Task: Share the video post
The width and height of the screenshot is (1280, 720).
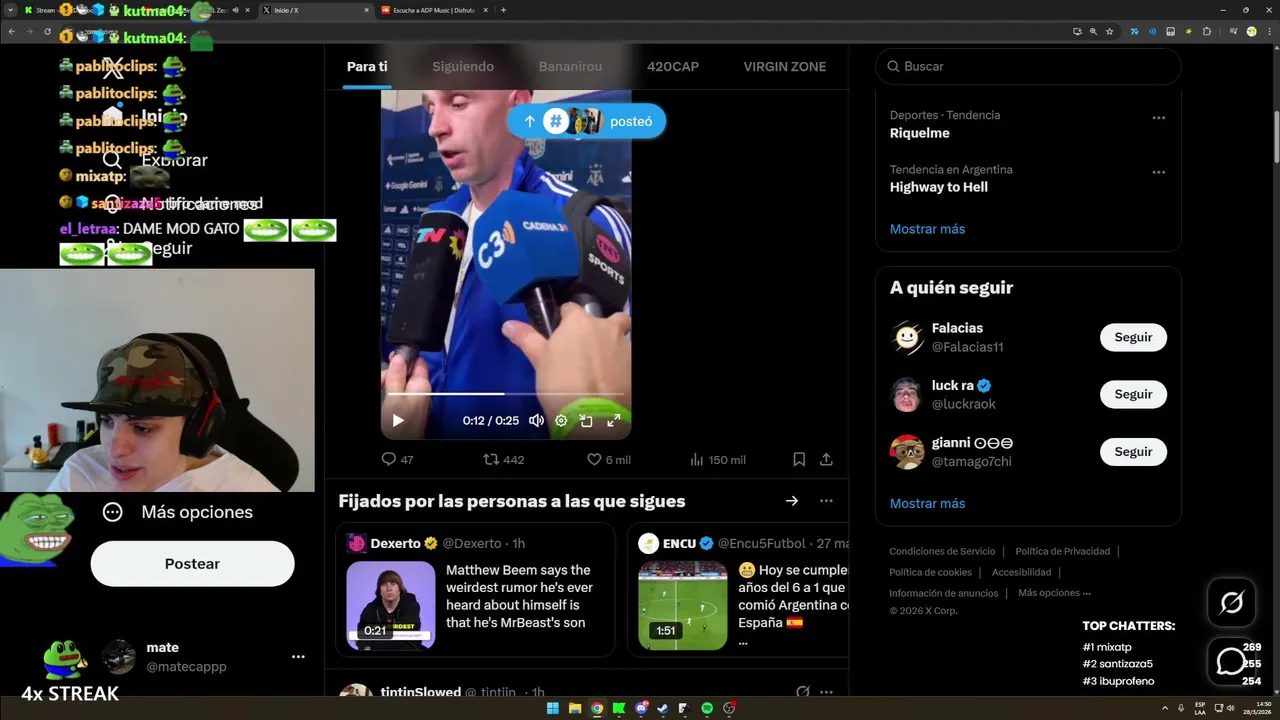Action: (826, 459)
